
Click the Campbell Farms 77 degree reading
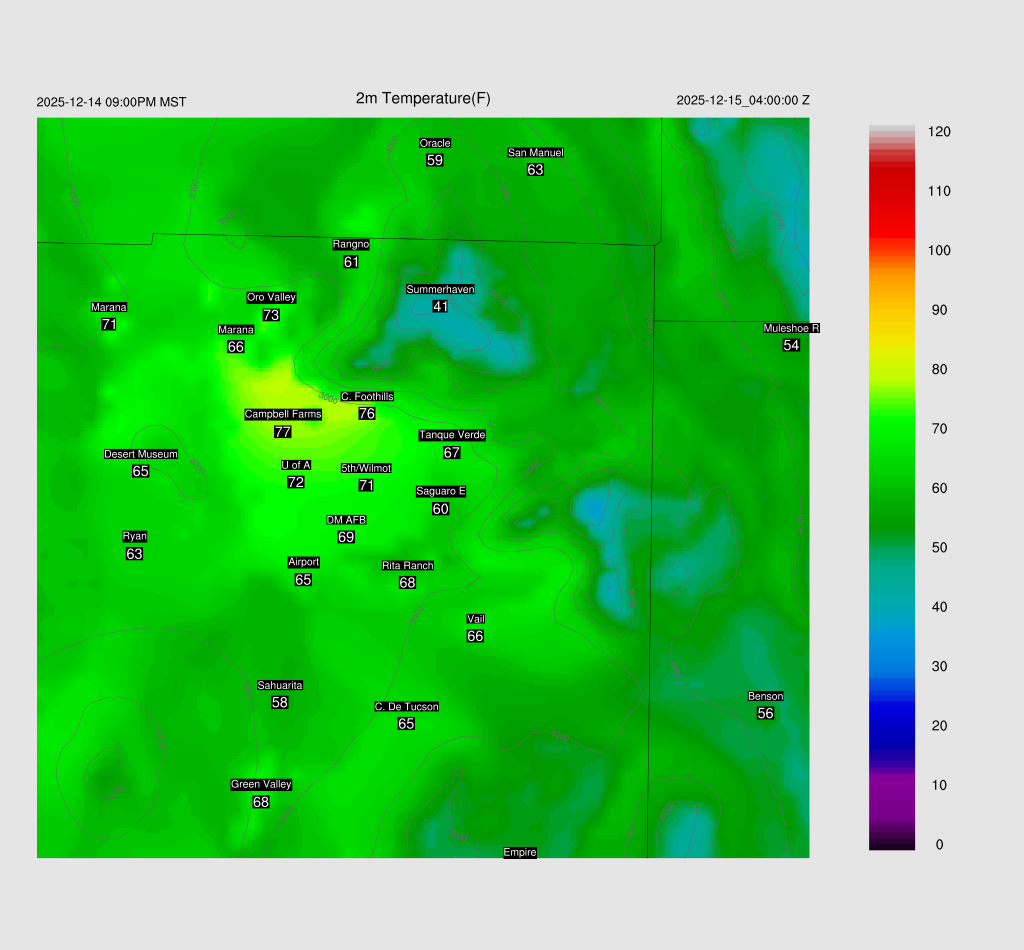click(x=282, y=432)
